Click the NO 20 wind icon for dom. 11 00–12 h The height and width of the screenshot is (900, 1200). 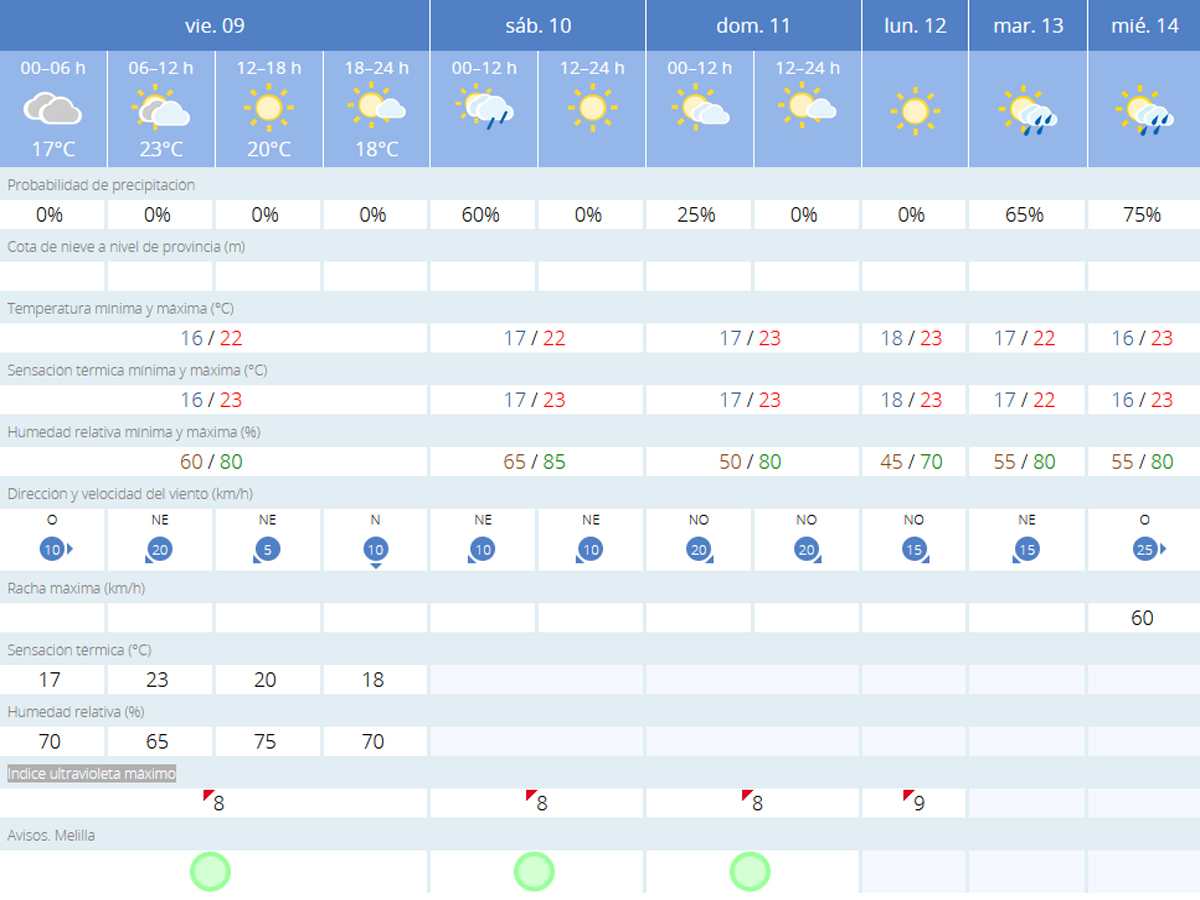(701, 549)
